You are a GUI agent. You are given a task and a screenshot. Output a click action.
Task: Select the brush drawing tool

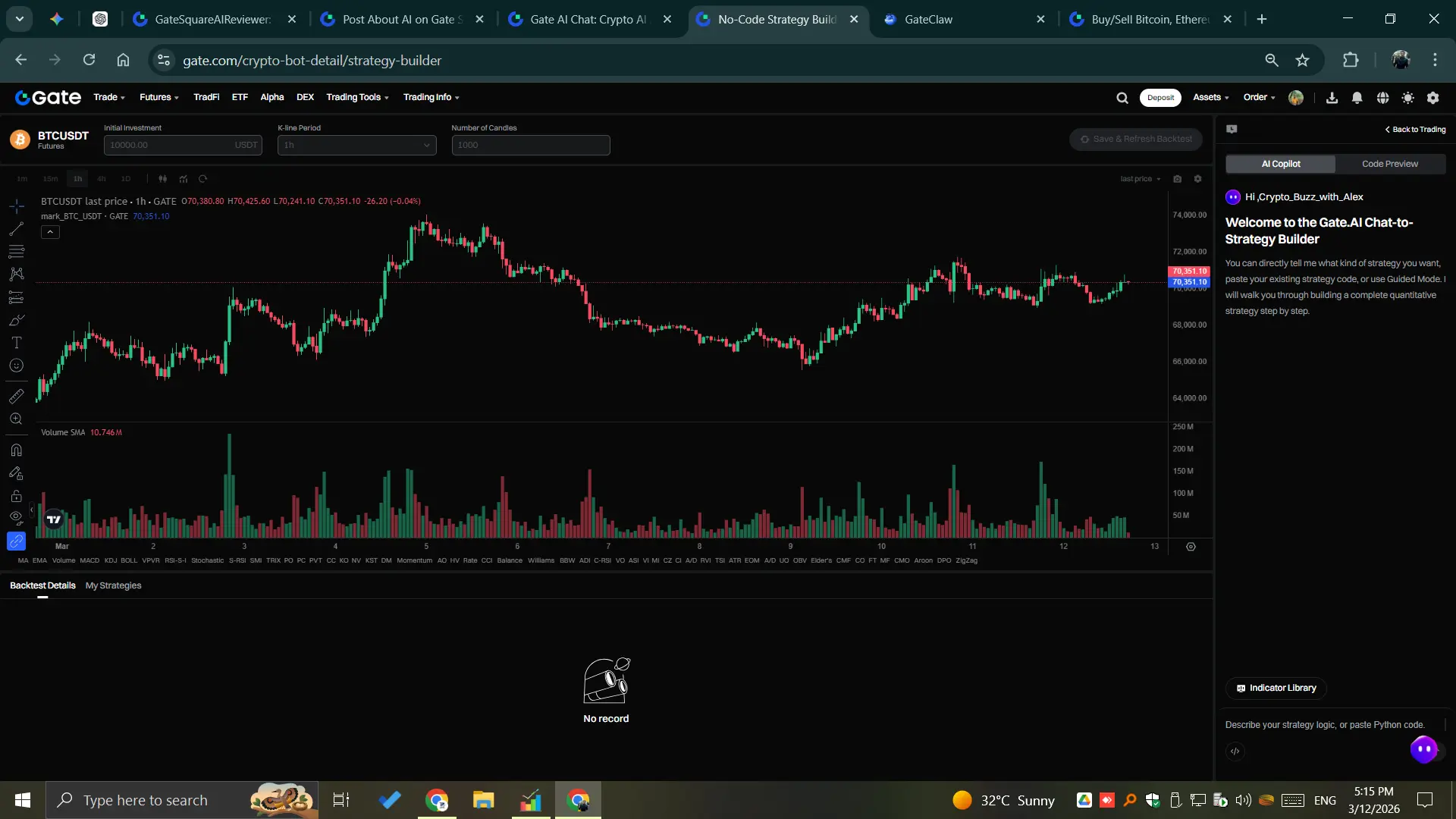16,320
